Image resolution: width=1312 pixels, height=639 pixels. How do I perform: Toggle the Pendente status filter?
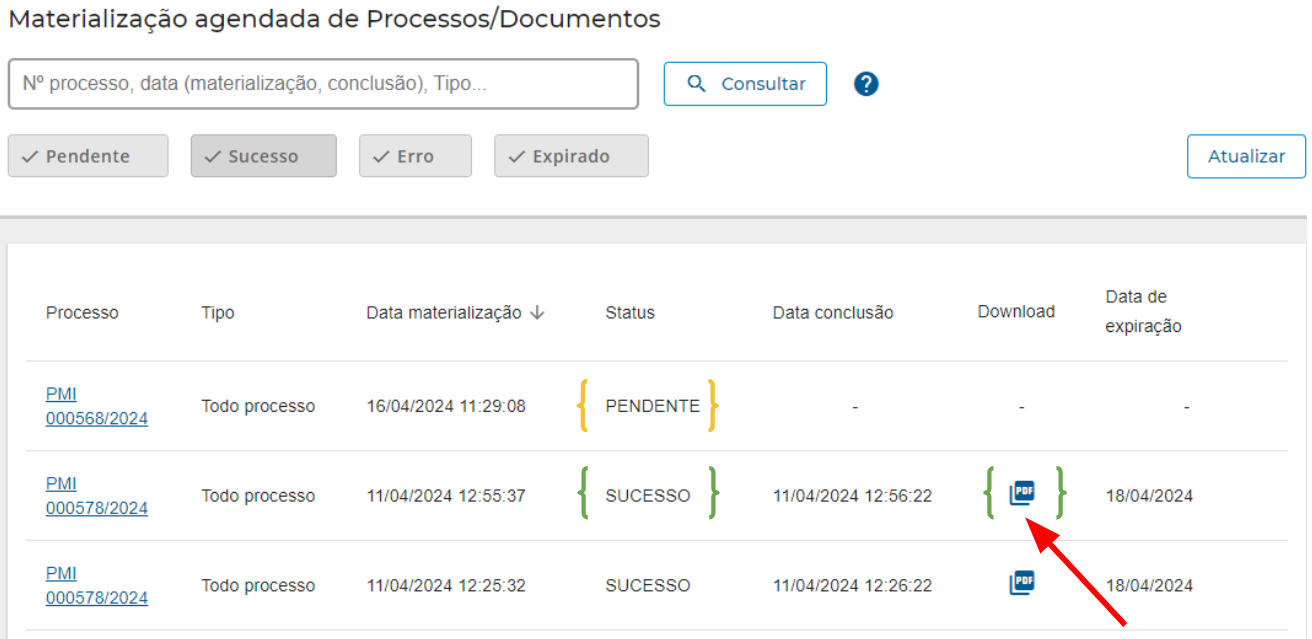pos(88,156)
